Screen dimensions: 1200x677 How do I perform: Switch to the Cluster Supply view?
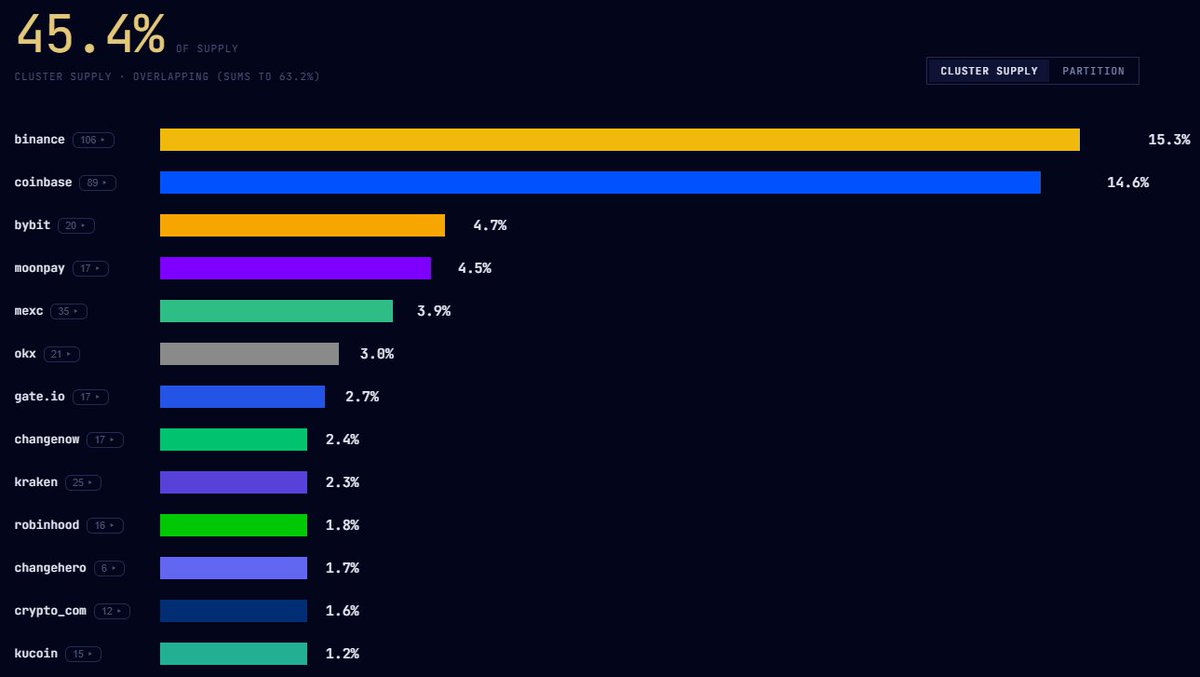(x=989, y=71)
